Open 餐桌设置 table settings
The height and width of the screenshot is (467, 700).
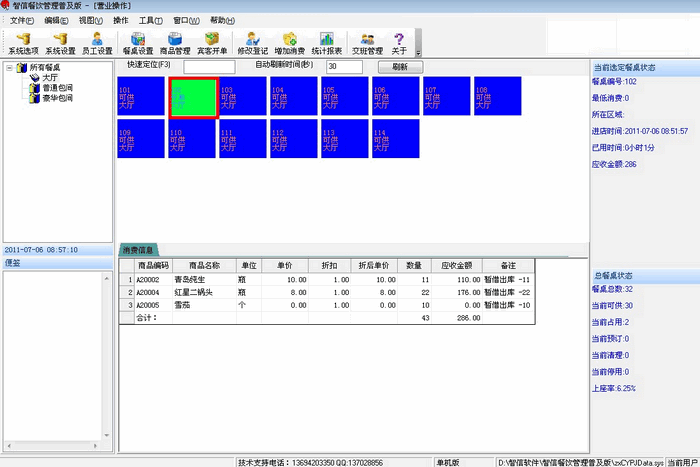tap(138, 42)
